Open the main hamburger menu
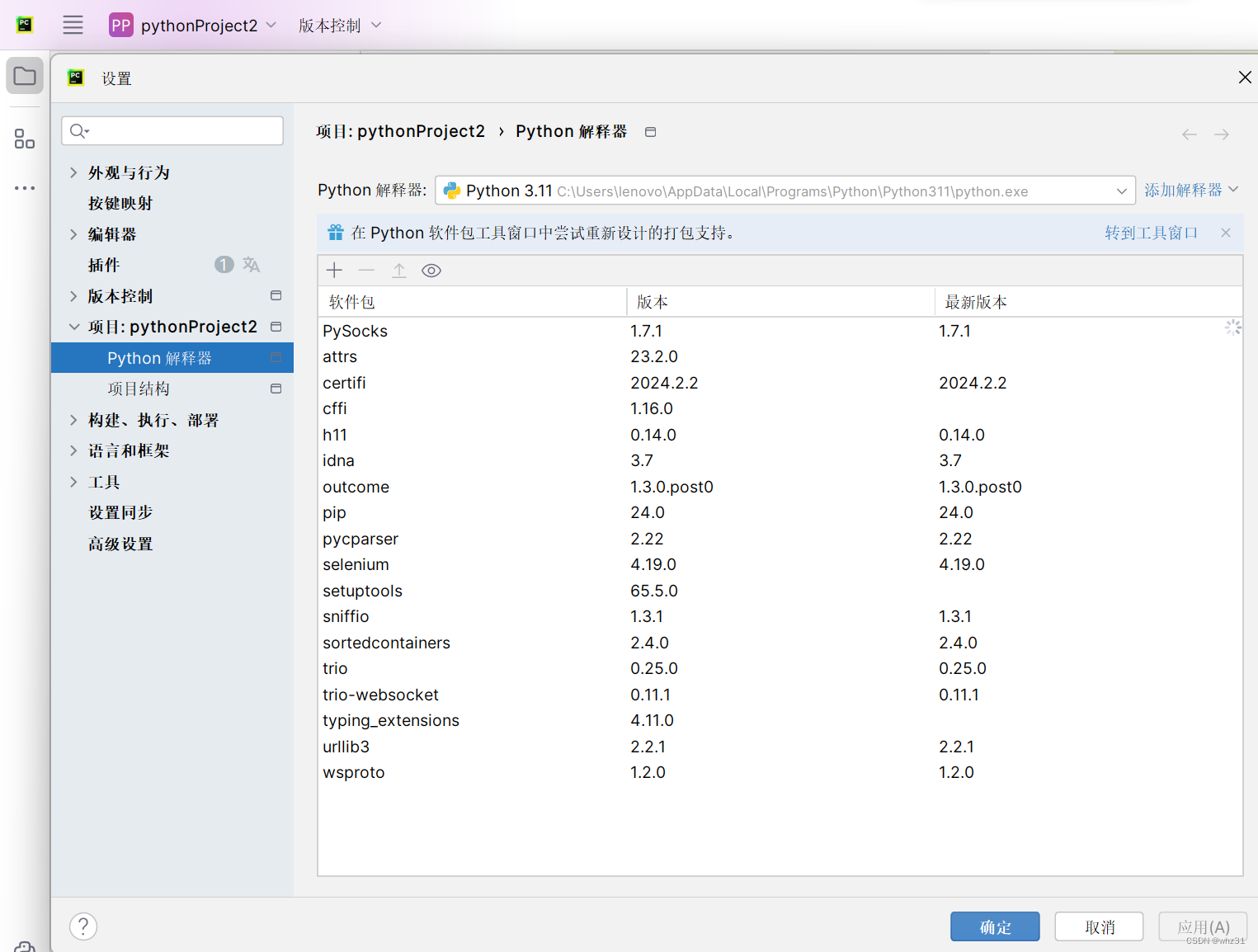 [x=73, y=25]
